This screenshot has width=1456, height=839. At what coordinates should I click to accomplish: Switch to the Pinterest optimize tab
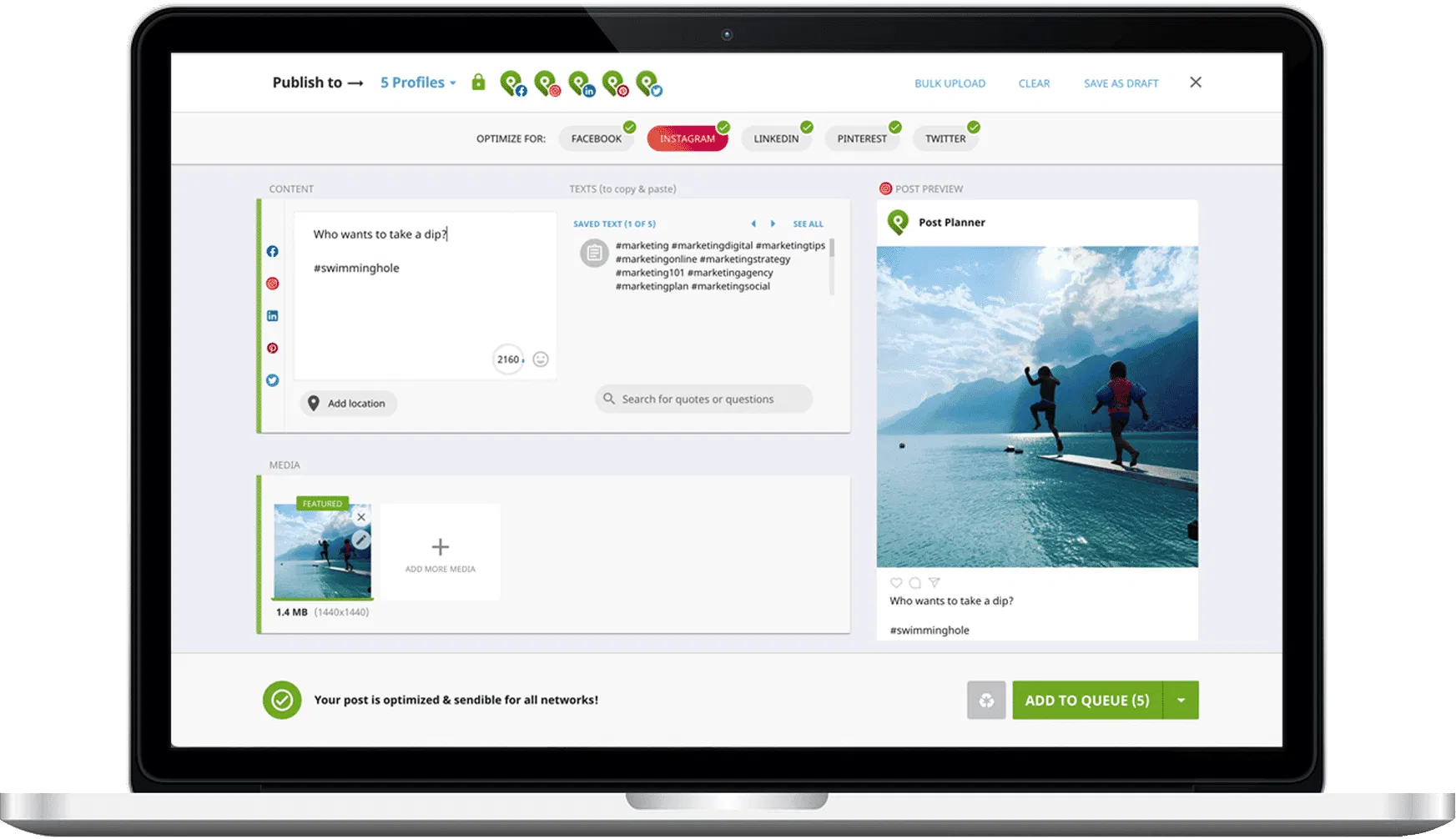pos(862,138)
